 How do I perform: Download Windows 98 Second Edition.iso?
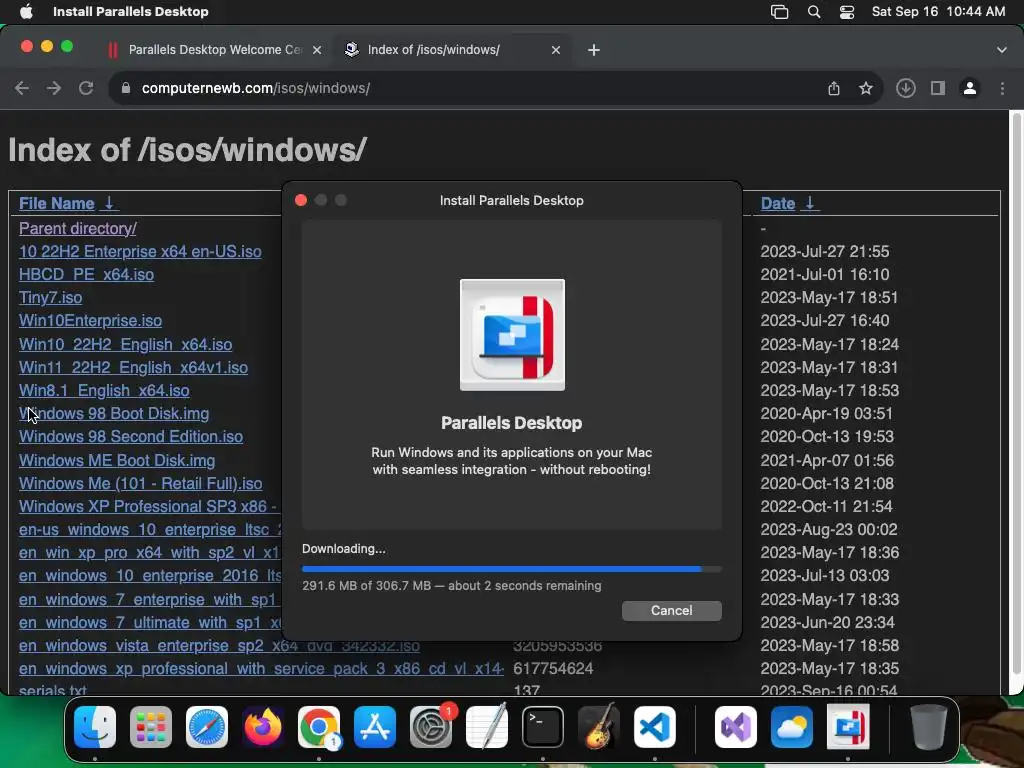[131, 436]
